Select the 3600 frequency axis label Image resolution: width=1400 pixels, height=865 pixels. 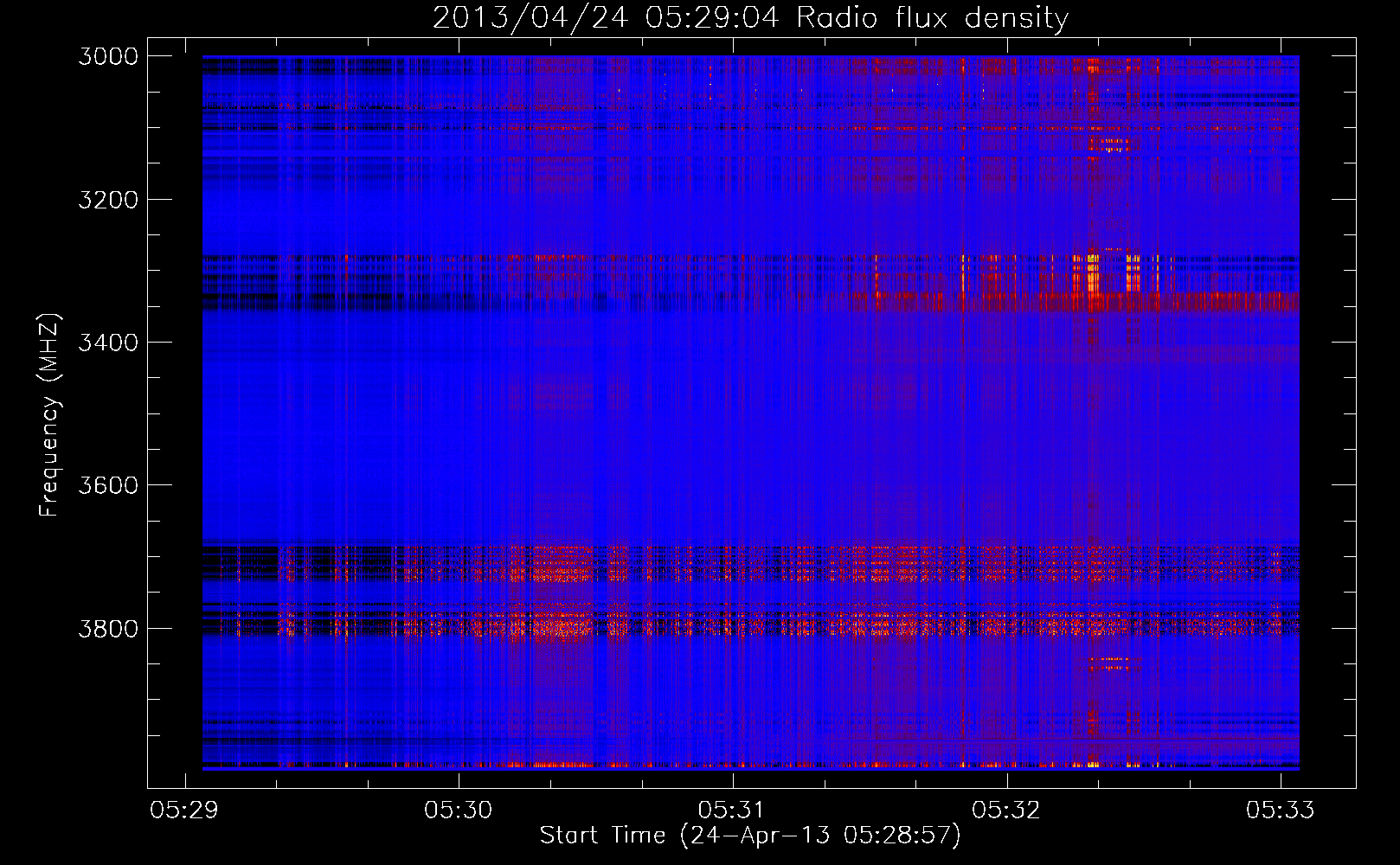click(108, 484)
